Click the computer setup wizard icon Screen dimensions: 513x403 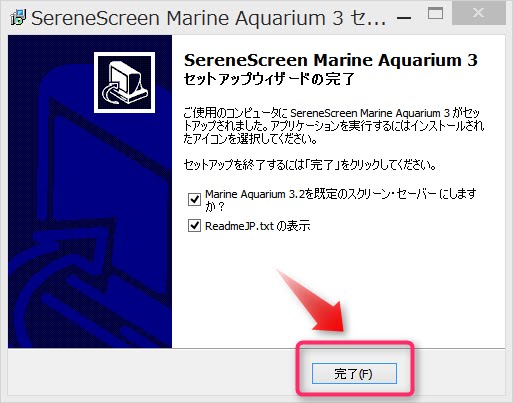(124, 82)
